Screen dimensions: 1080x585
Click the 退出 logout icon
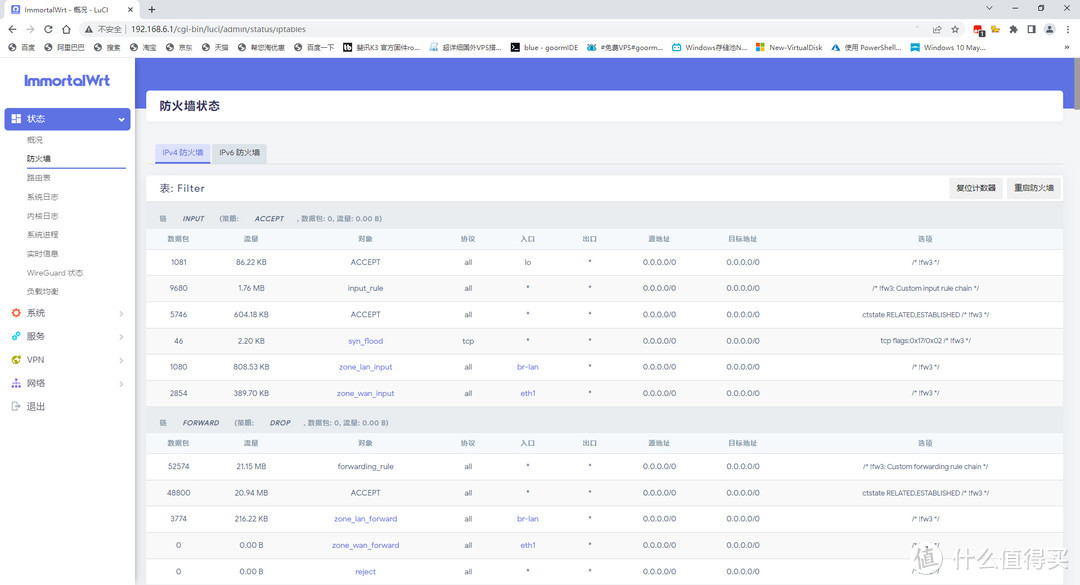pos(16,406)
